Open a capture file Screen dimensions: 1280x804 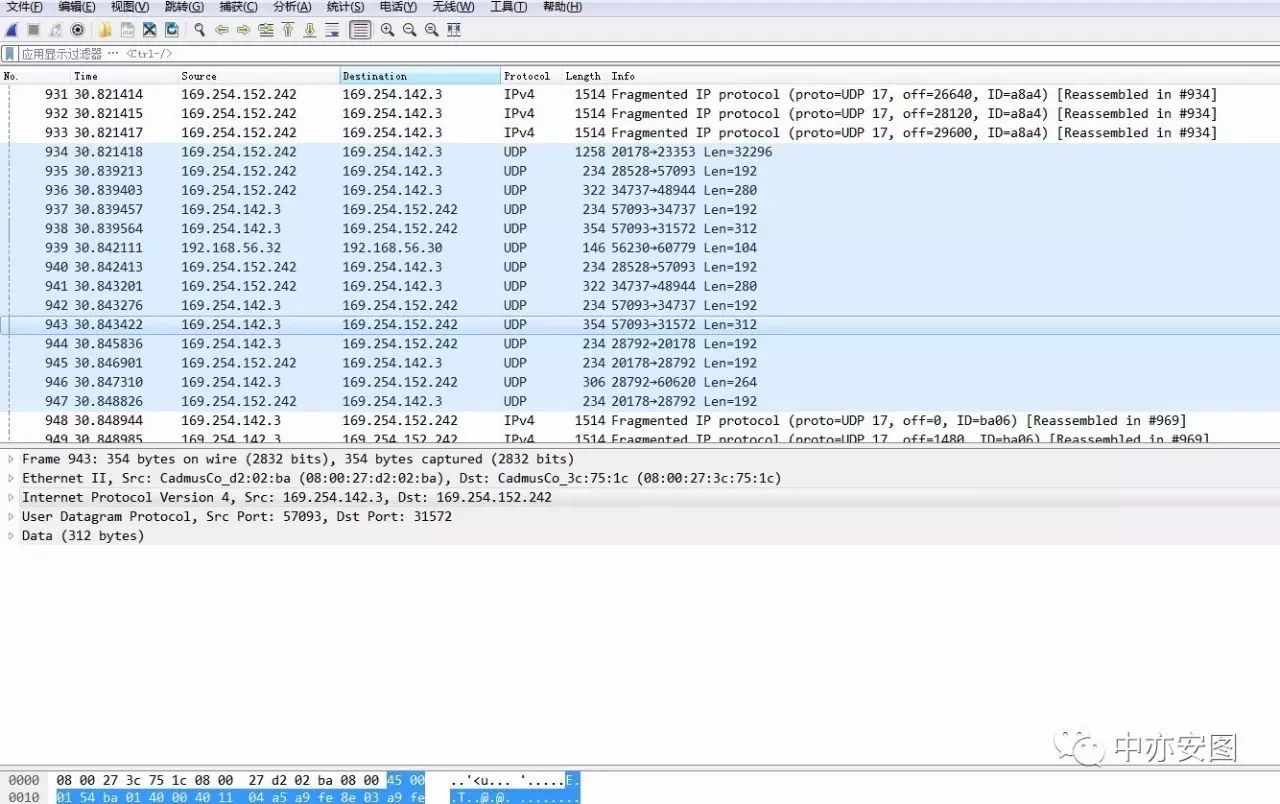coord(105,30)
